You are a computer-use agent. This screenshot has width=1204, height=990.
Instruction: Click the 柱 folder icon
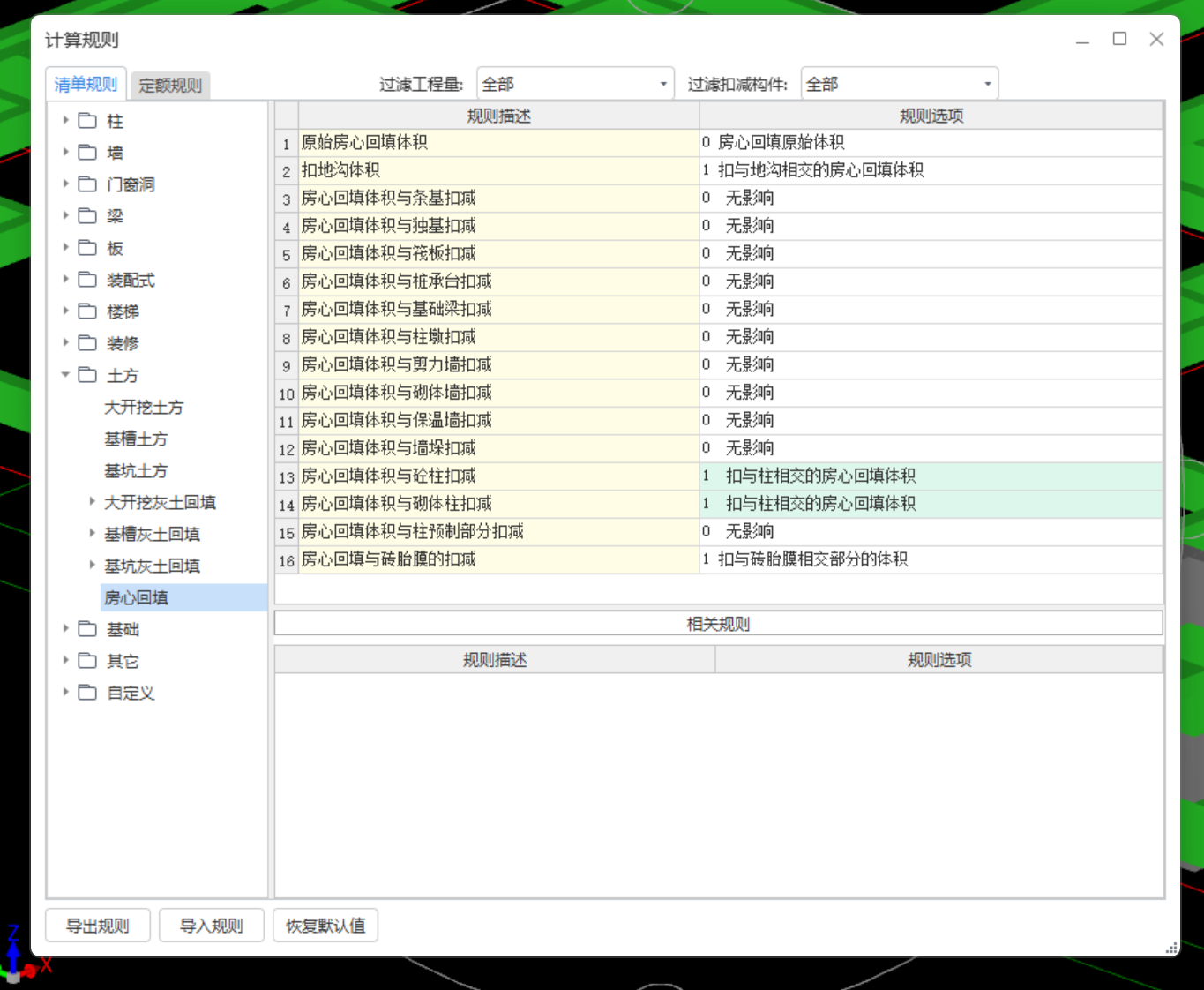tap(87, 121)
